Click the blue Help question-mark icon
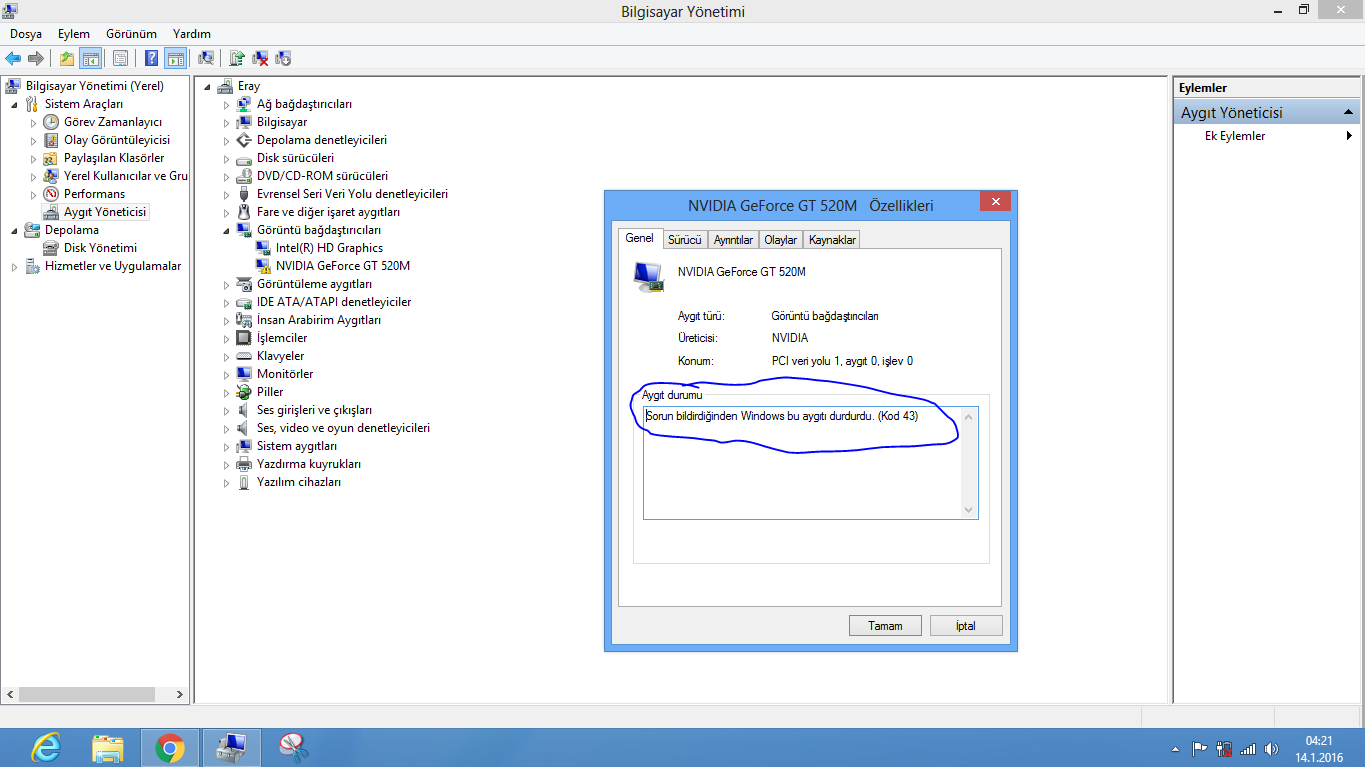 point(152,58)
